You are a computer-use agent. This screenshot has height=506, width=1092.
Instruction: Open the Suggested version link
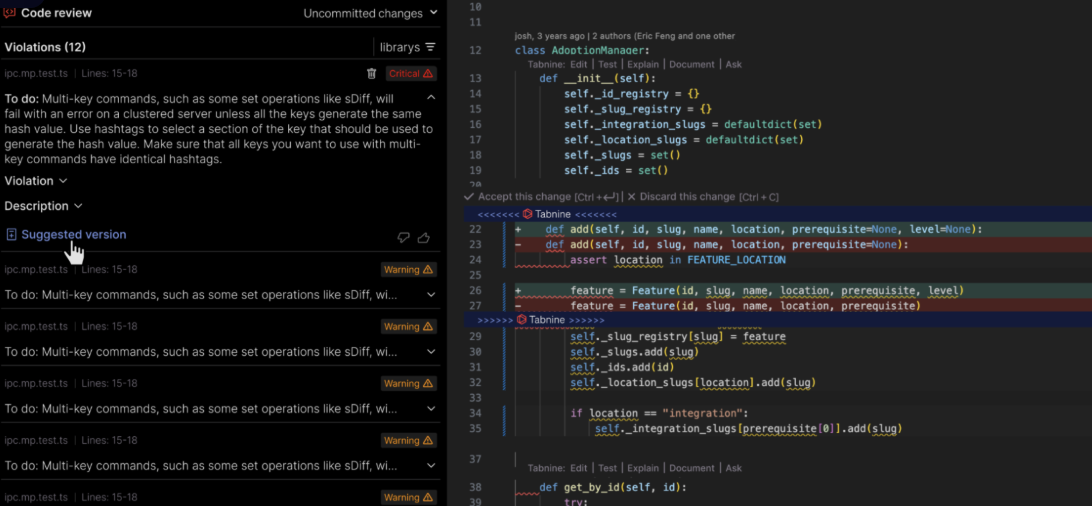pos(74,235)
